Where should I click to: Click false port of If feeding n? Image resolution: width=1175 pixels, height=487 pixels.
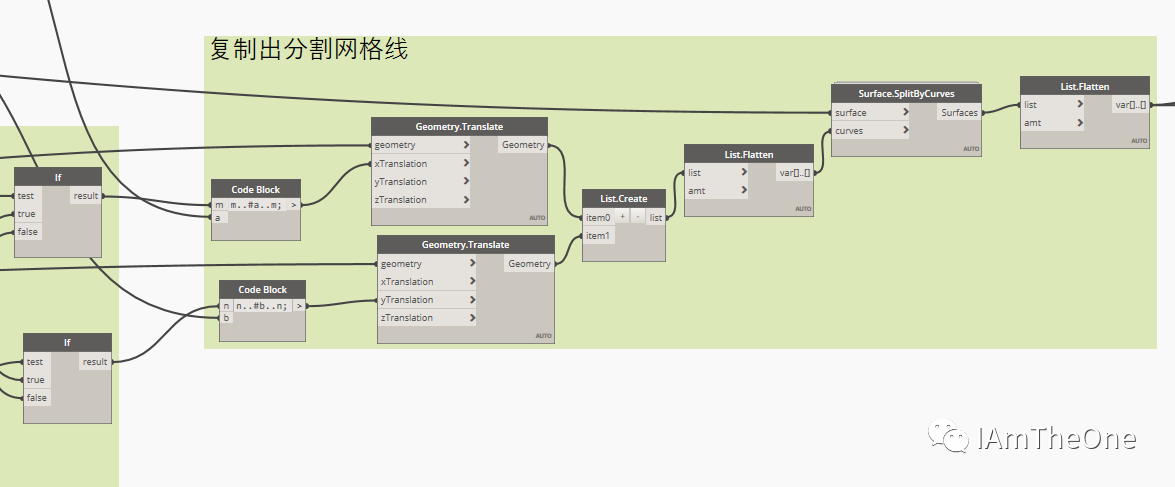click(x=37, y=398)
